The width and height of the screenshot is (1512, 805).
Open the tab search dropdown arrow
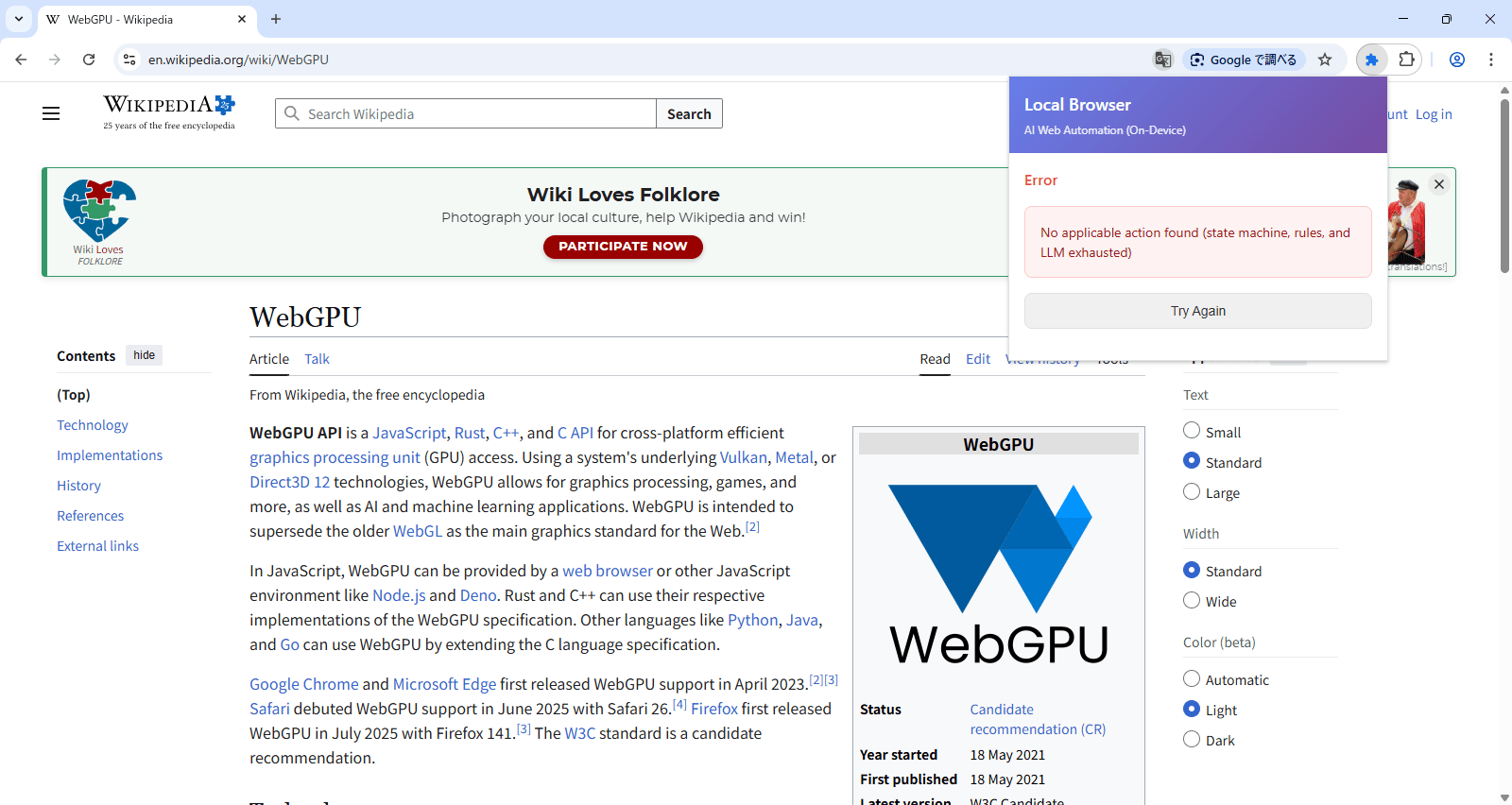pyautogui.click(x=19, y=19)
